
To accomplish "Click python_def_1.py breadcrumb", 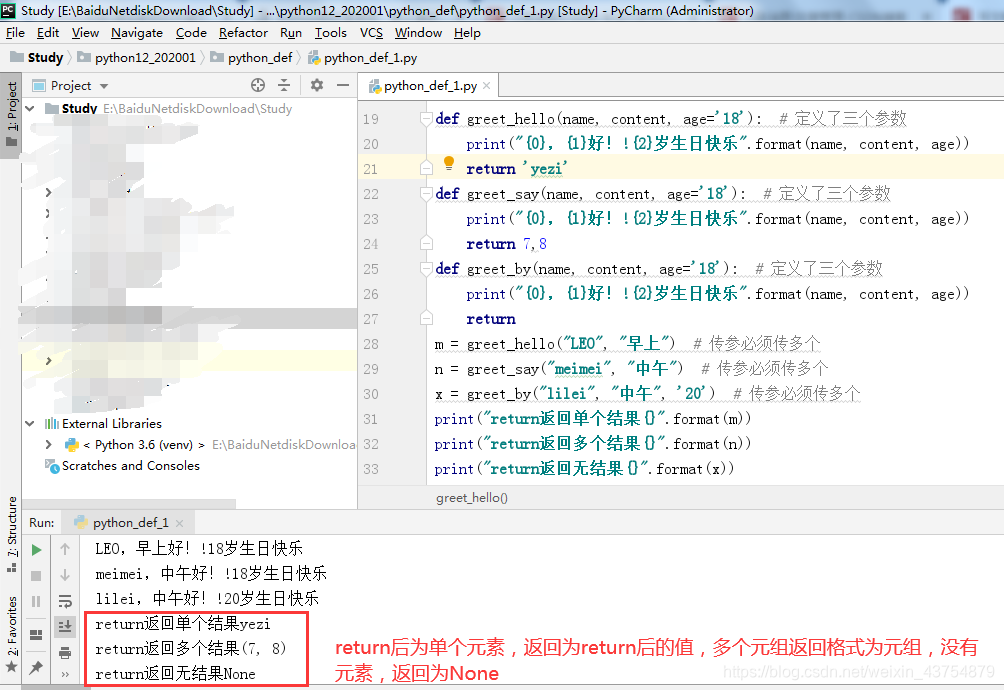I will click(362, 58).
